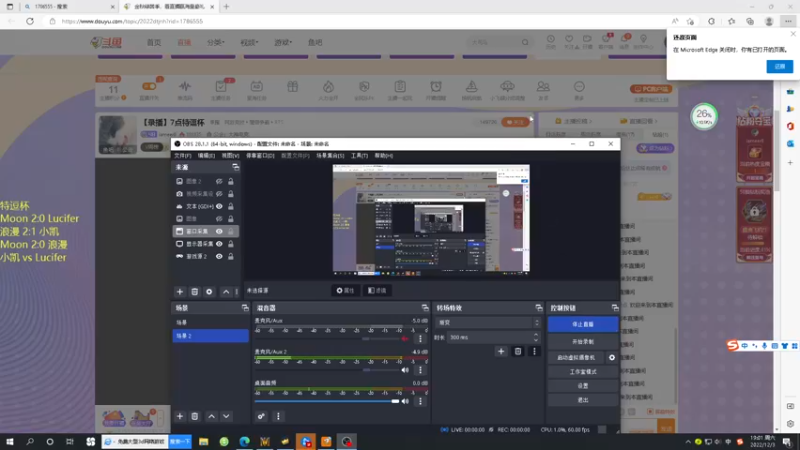This screenshot has width=800, height=450.
Task: Open the 视图(V) menu in OBS
Action: tap(230, 156)
